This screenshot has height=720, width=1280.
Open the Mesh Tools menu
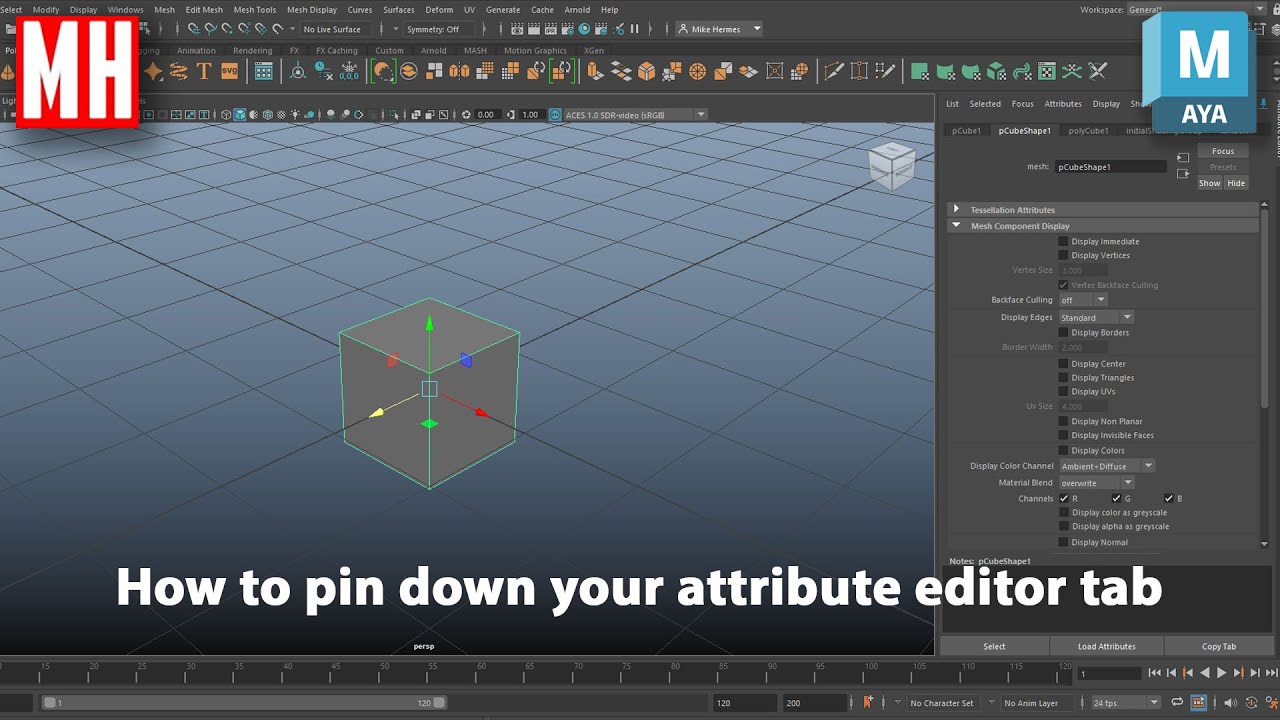pos(255,10)
